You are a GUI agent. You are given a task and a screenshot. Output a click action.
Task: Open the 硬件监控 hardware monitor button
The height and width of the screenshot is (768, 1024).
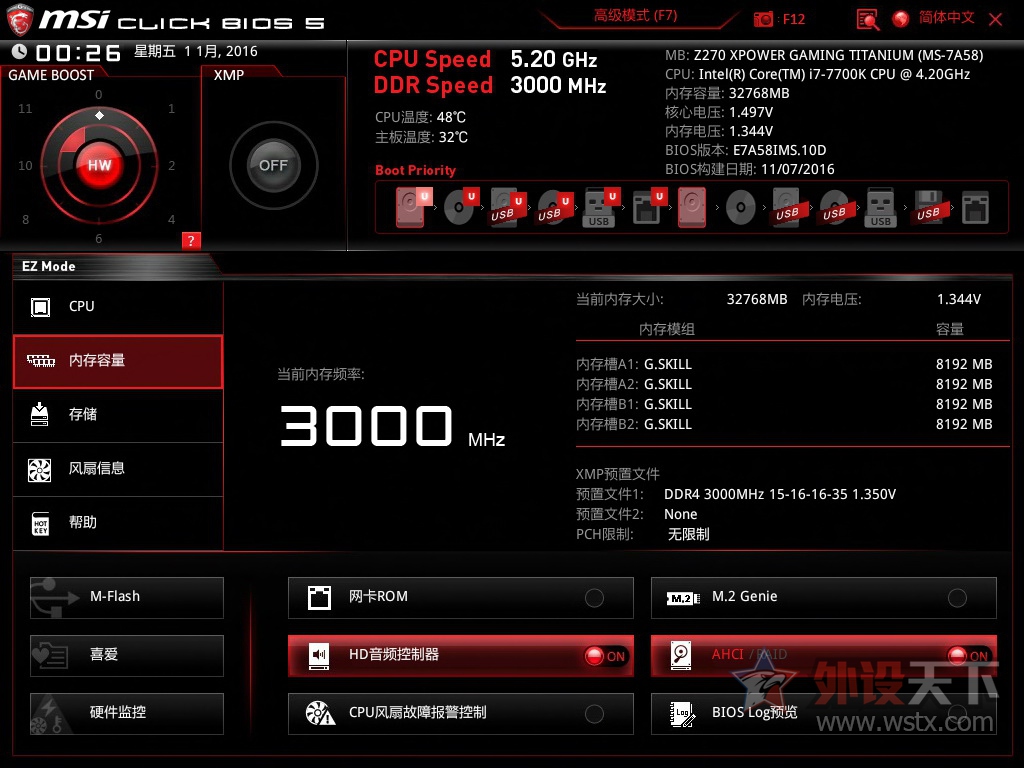click(x=127, y=714)
